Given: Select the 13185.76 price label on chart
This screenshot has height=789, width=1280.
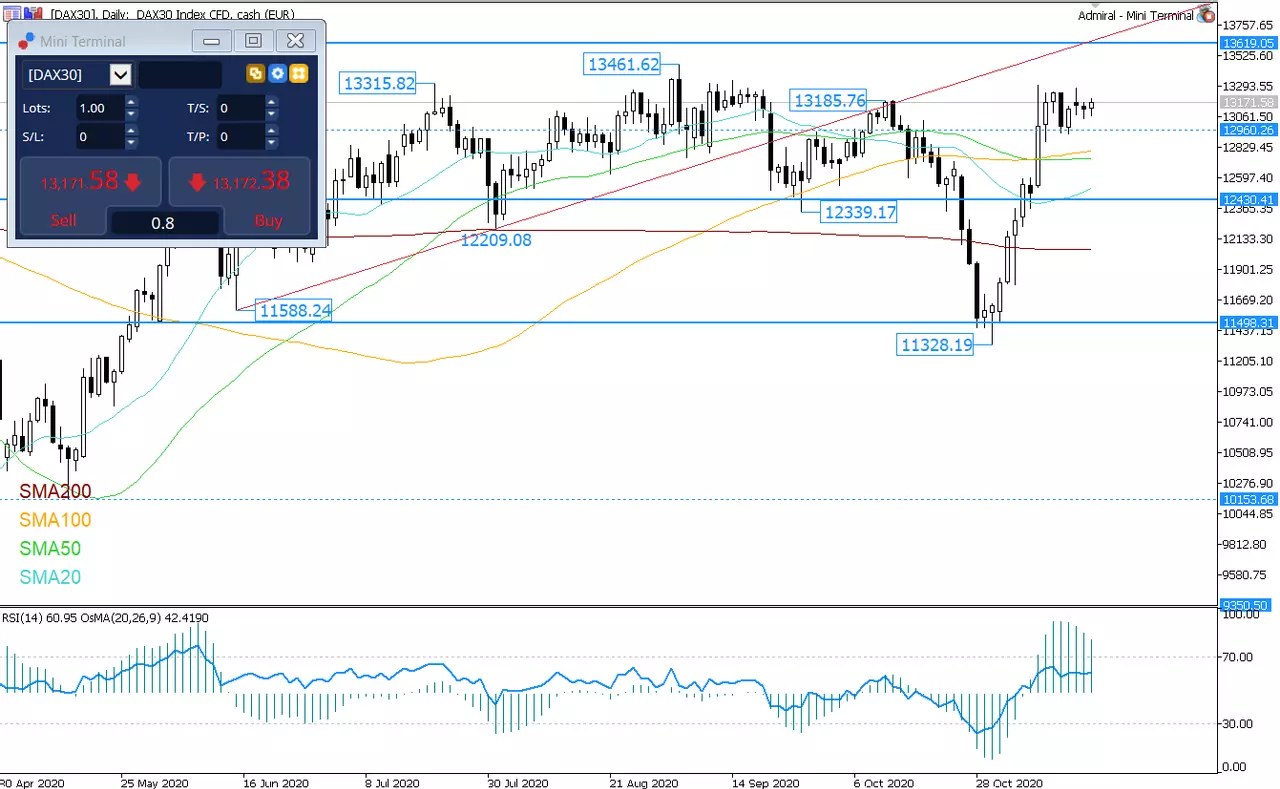Looking at the screenshot, I should 829,100.
